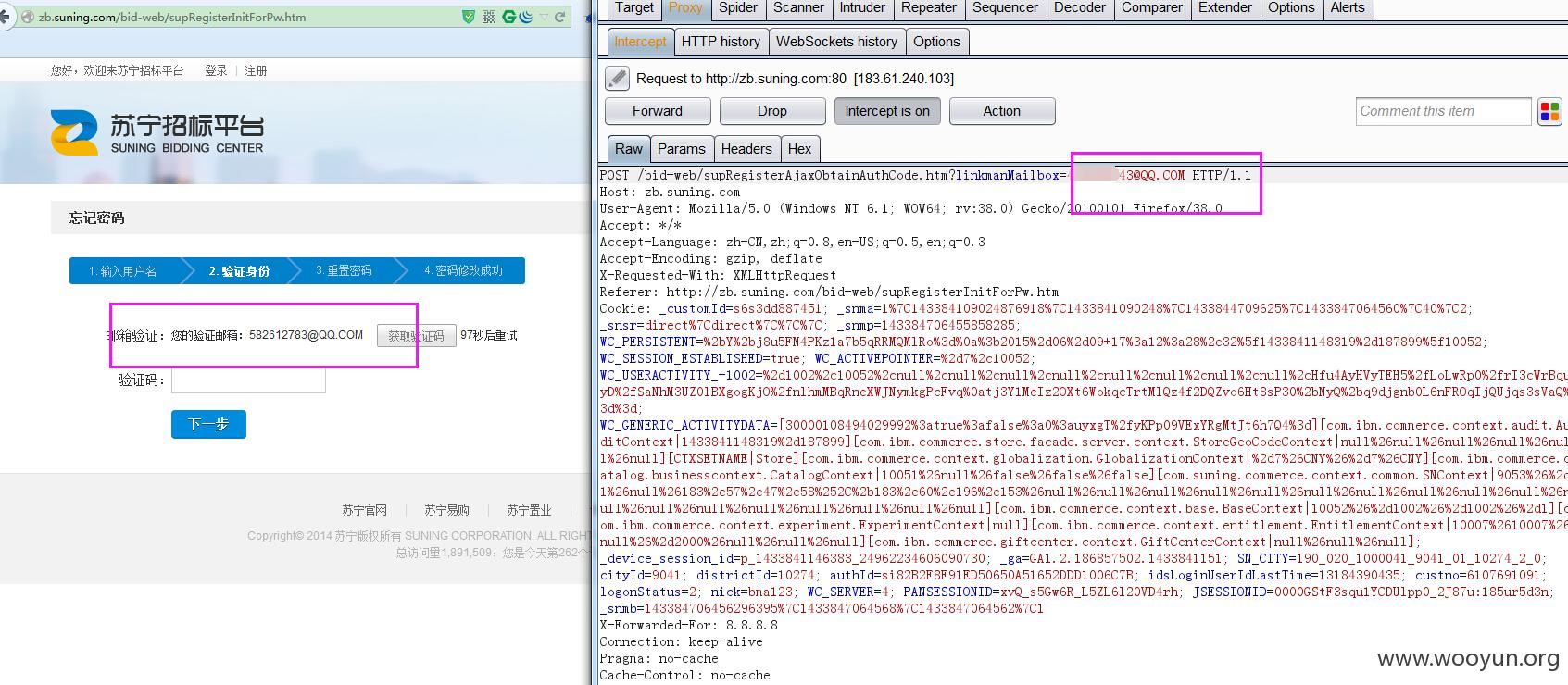Click the green G extension icon
1568x685 pixels.
(x=508, y=17)
